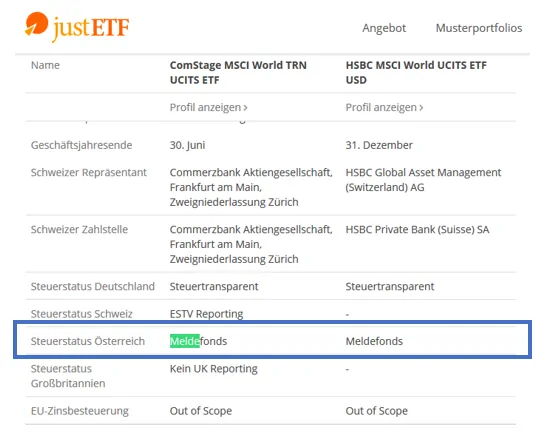
Task: Open the Musterportfolios menu
Action: pyautogui.click(x=479, y=28)
